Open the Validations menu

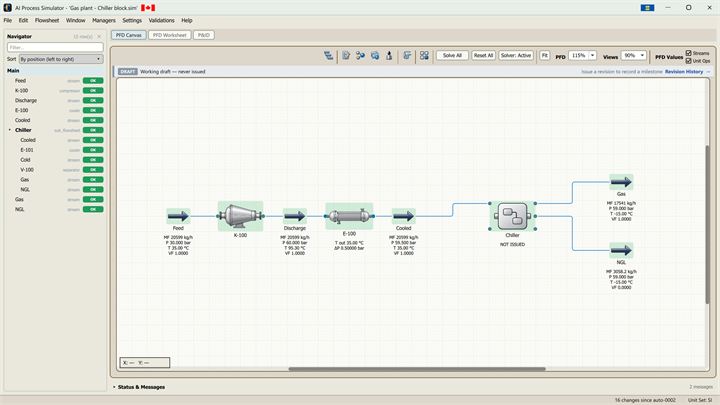(161, 21)
